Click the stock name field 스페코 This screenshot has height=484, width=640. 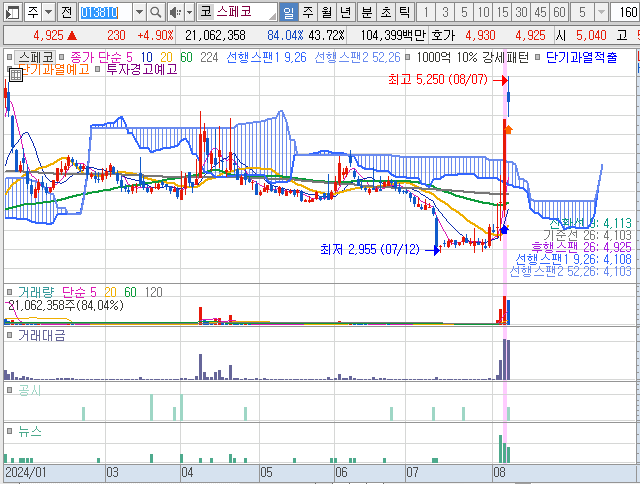245,12
